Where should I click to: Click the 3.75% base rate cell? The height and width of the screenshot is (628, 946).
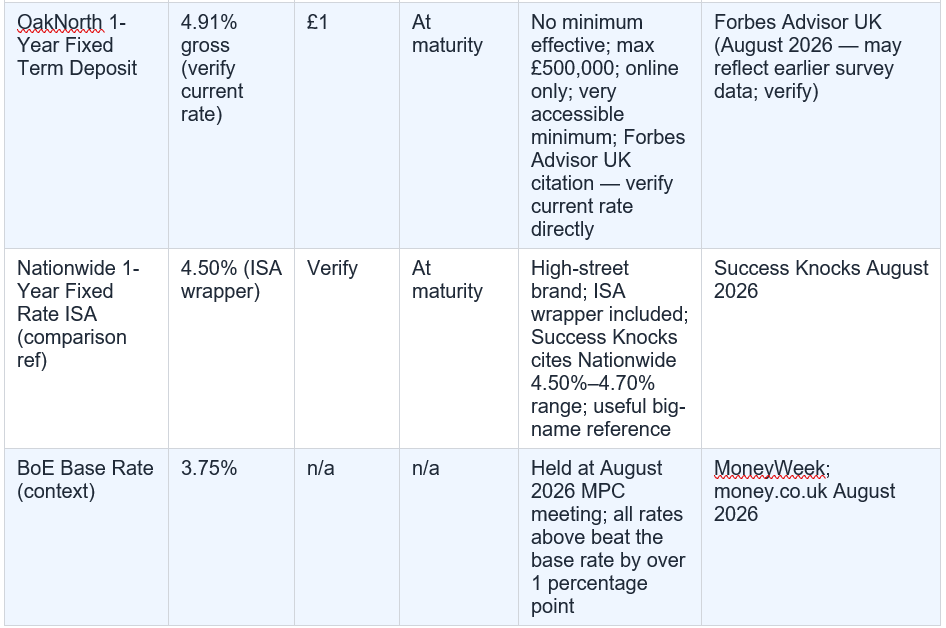coord(231,537)
